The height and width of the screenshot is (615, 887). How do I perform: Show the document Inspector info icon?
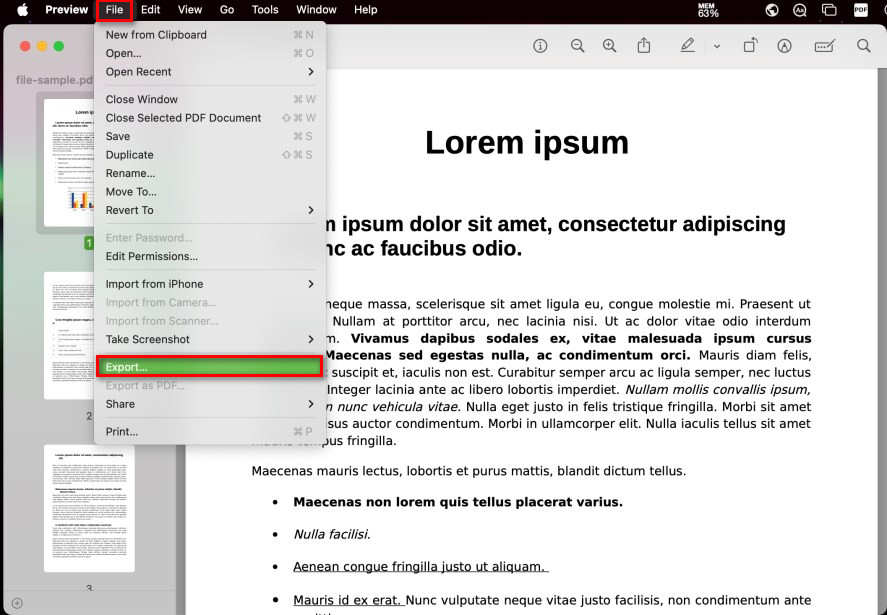coord(540,46)
